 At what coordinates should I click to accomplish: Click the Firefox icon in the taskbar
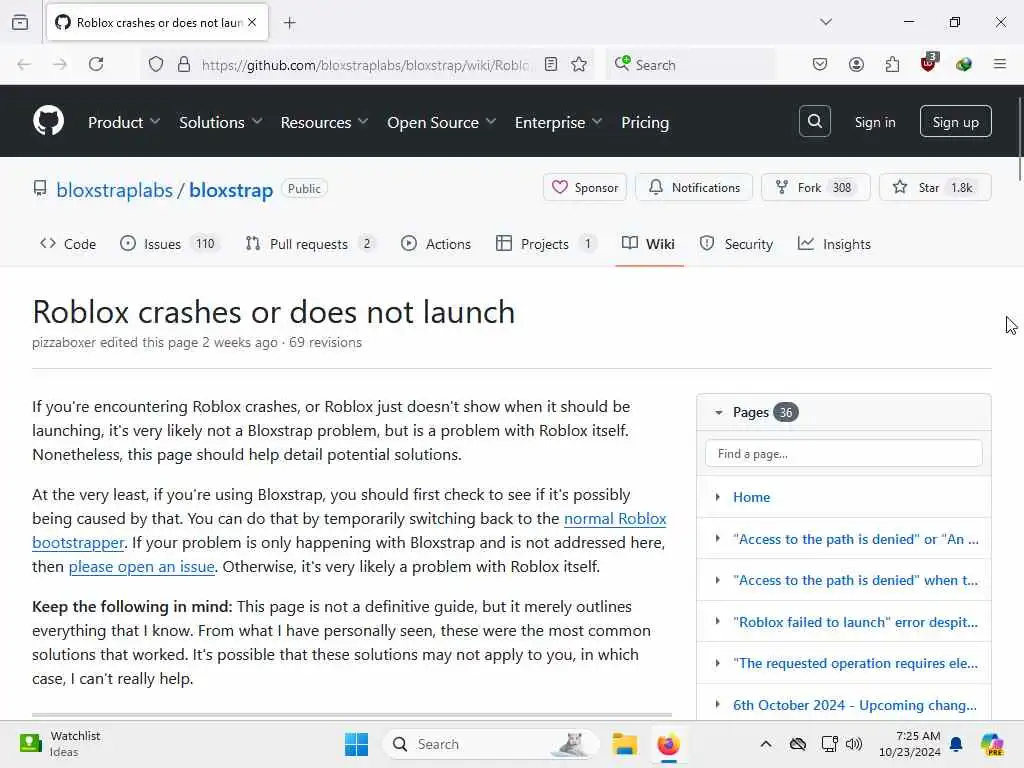point(668,744)
